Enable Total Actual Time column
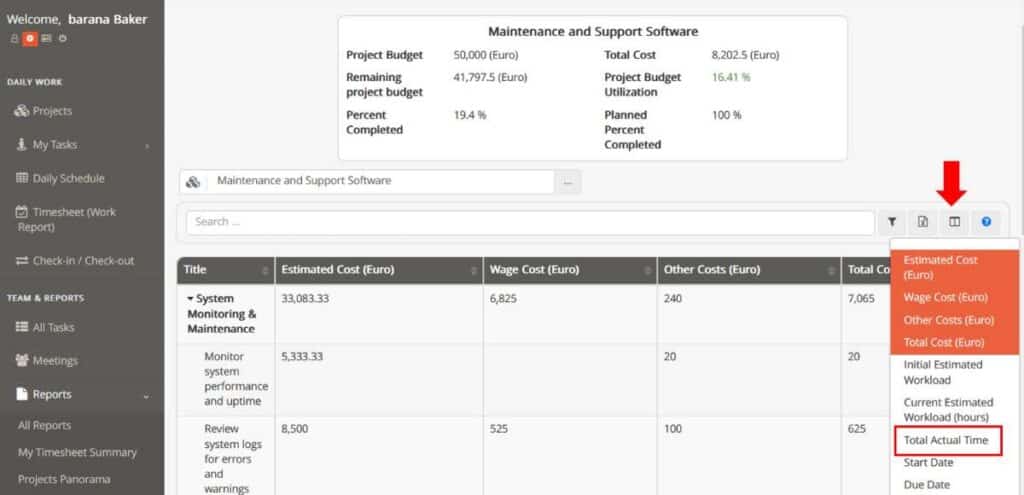The height and width of the screenshot is (495, 1024). [948, 440]
